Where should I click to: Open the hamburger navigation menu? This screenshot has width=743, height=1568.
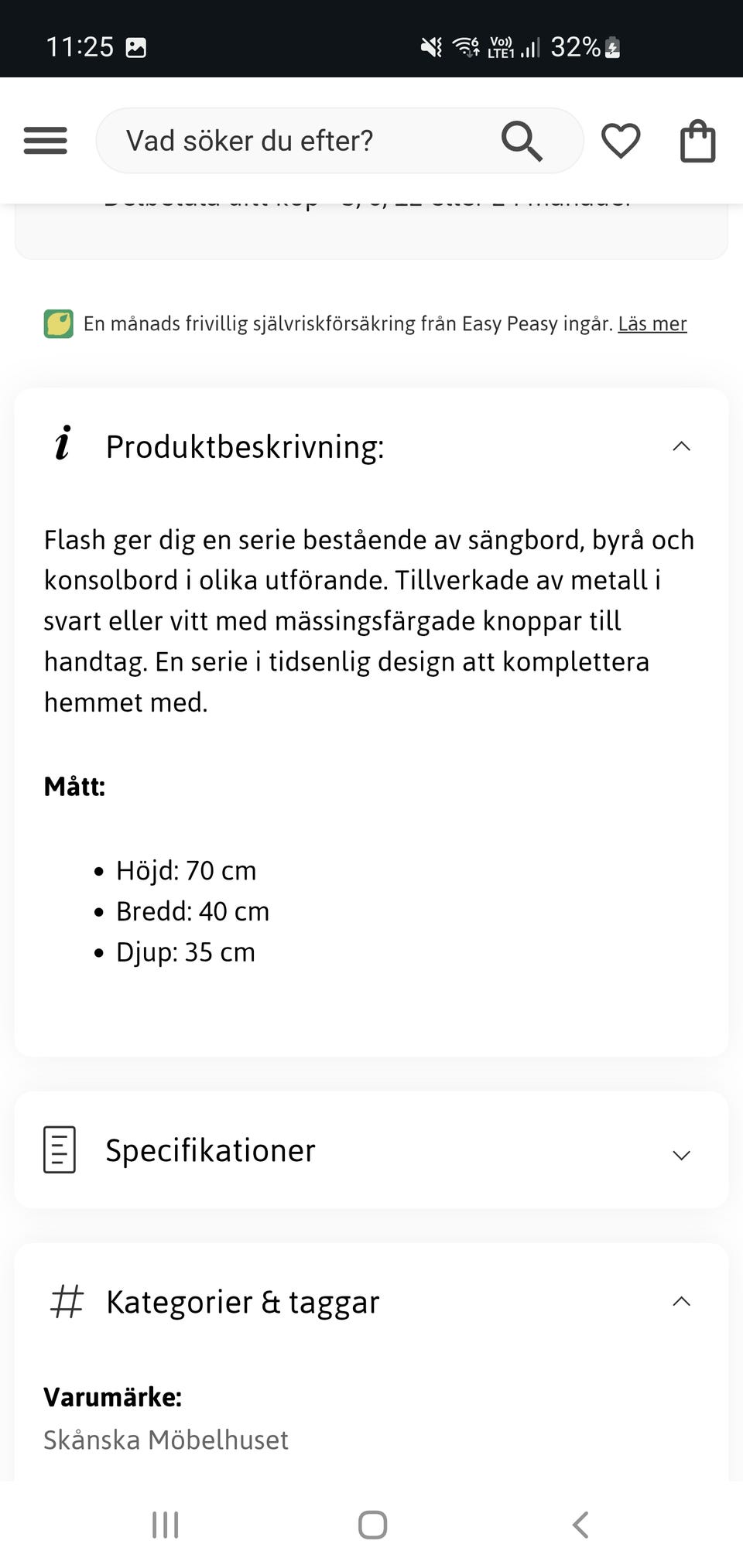pos(45,140)
